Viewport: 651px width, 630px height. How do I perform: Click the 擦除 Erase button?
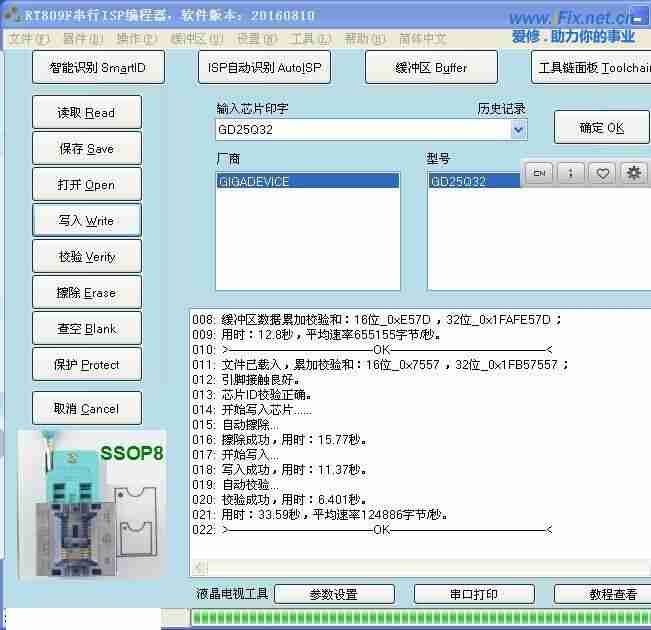86,293
